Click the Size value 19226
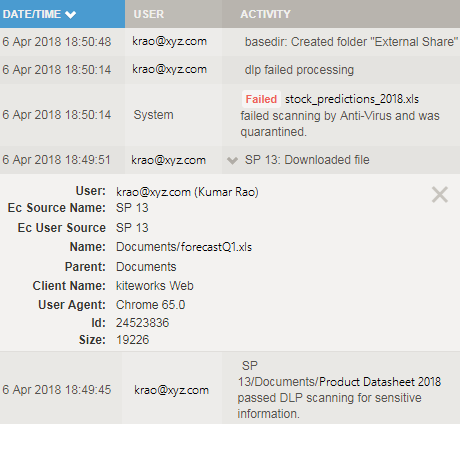The image size is (460, 460). (132, 340)
